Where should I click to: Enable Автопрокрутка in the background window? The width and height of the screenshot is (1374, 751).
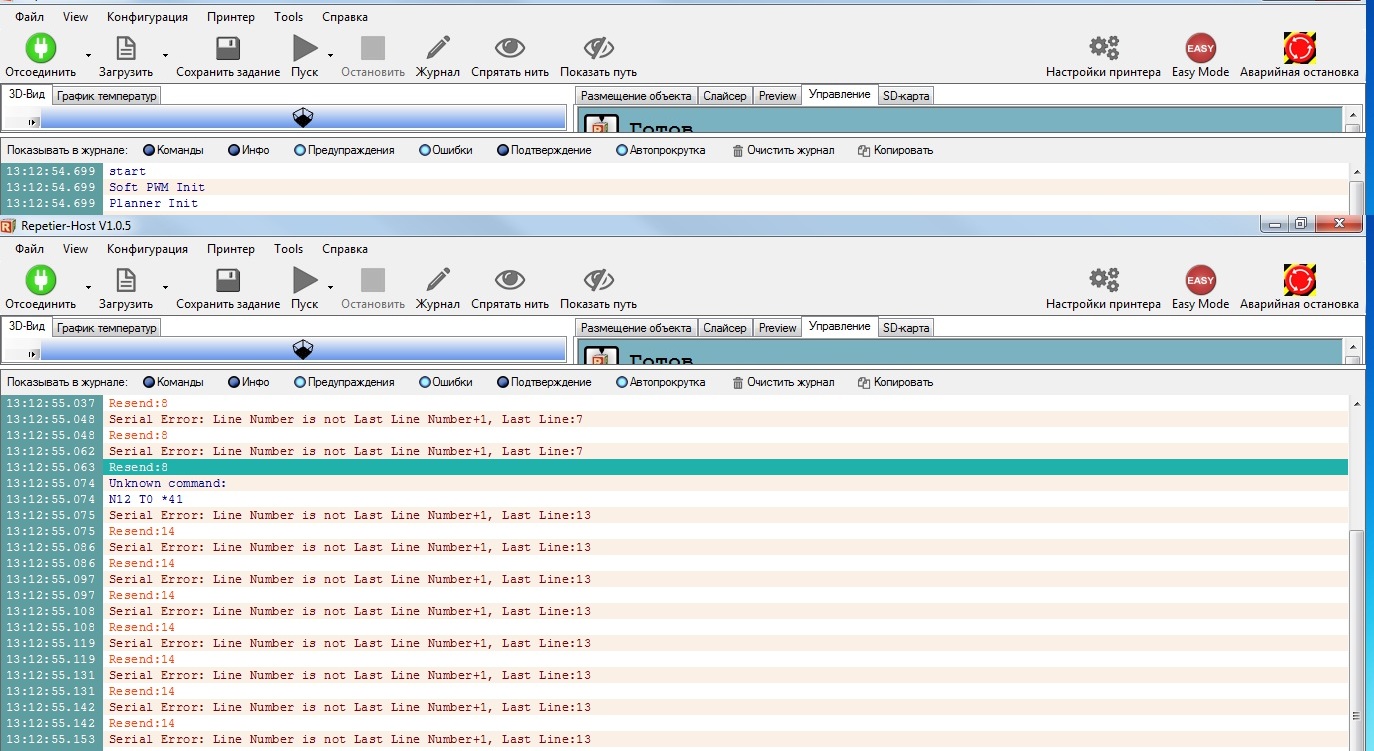point(661,150)
